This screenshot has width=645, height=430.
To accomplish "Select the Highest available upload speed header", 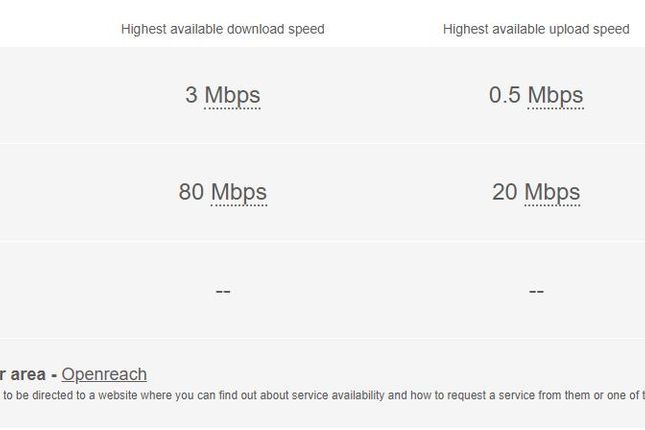I will click(536, 29).
